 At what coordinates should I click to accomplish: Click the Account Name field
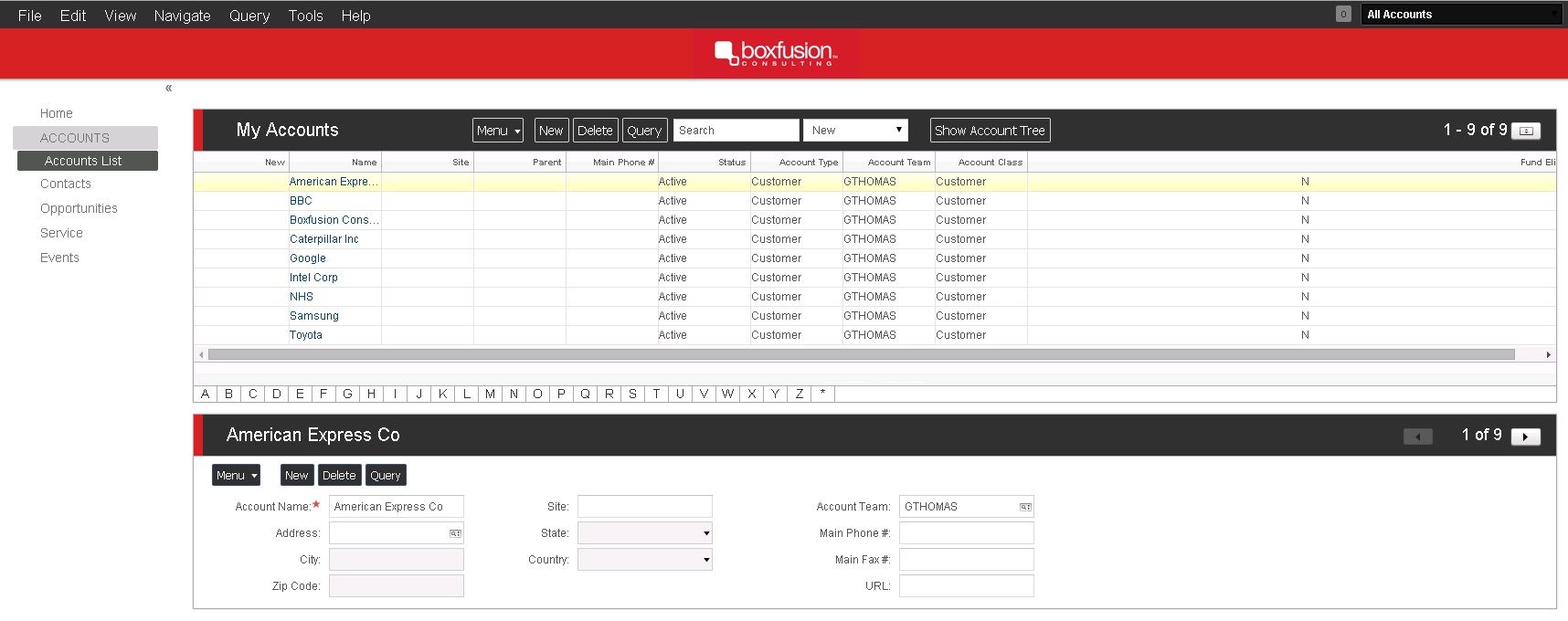tap(397, 507)
